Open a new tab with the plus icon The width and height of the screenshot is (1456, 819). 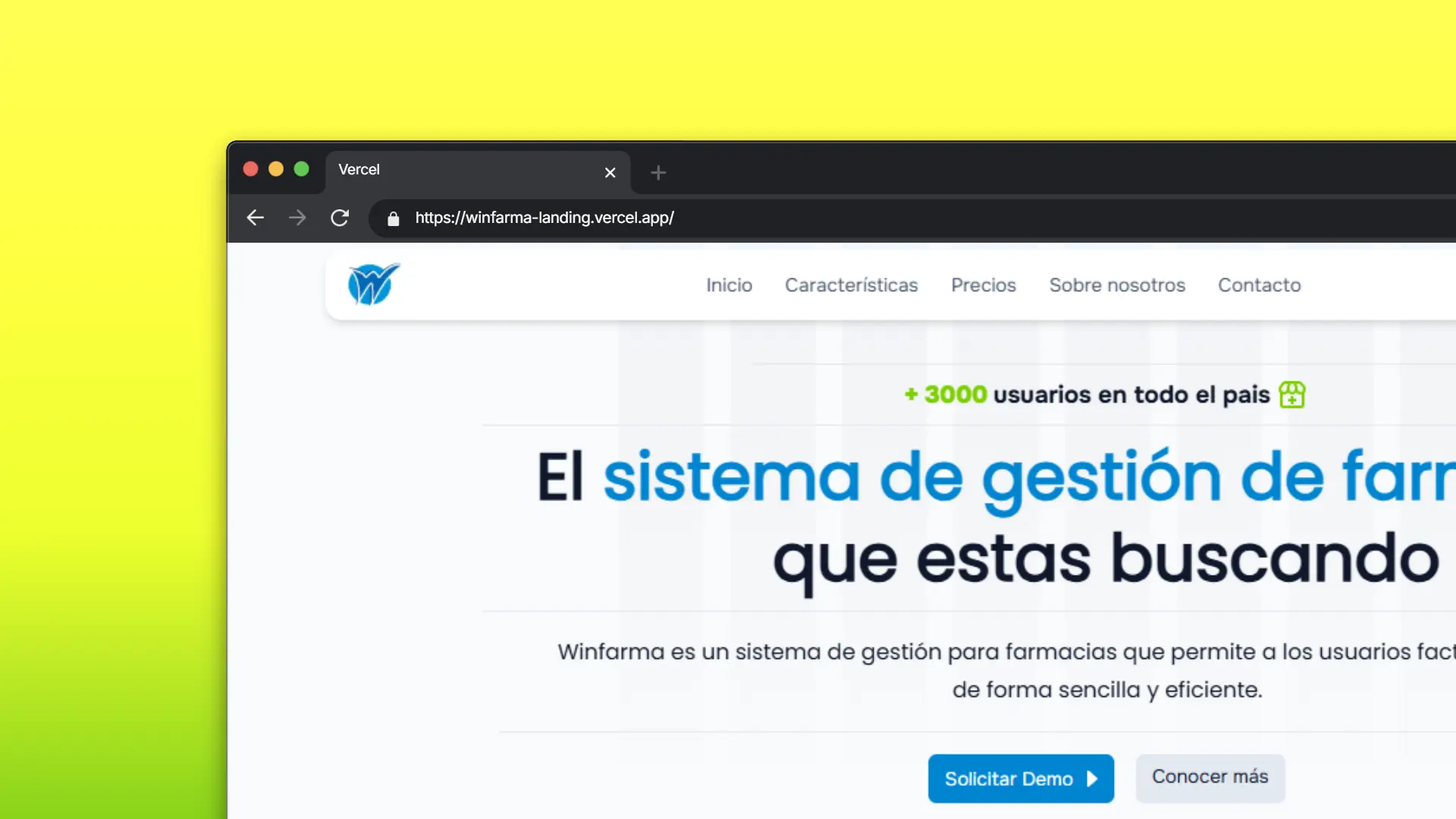pyautogui.click(x=658, y=173)
